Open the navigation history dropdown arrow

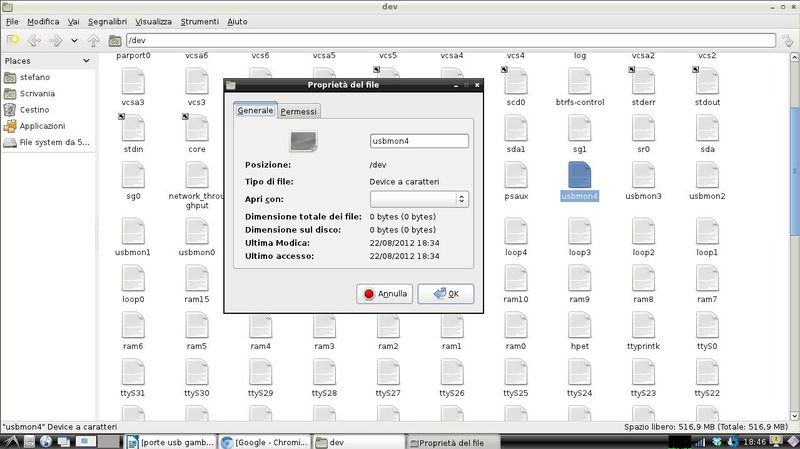(74, 40)
